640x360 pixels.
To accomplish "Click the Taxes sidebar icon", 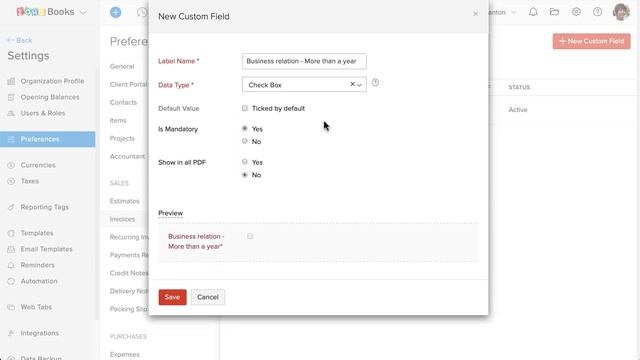I will tap(11, 181).
